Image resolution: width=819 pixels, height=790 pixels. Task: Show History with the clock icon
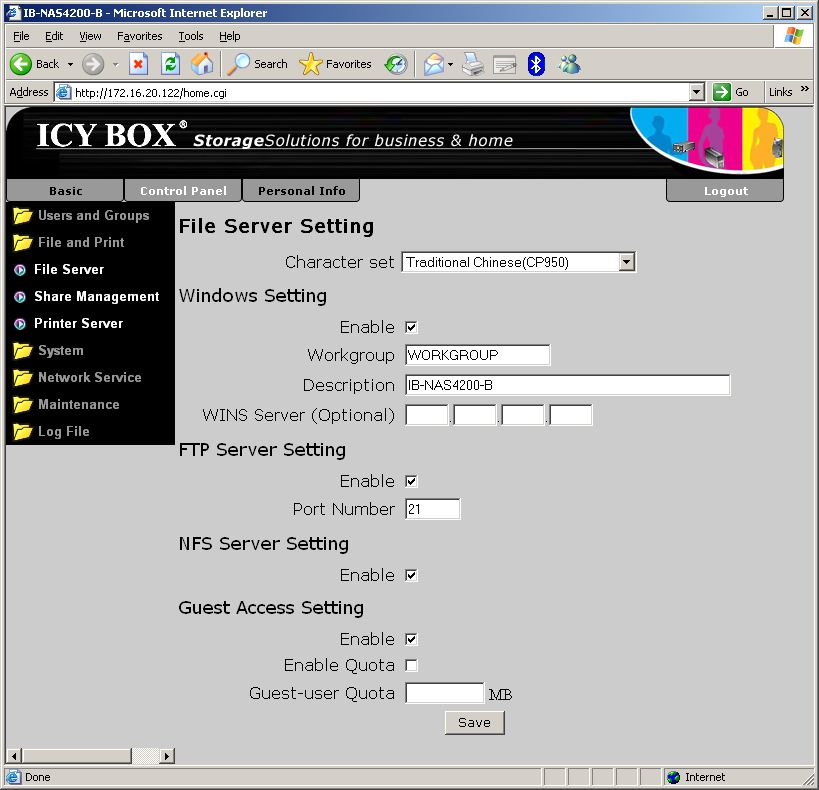pos(396,64)
